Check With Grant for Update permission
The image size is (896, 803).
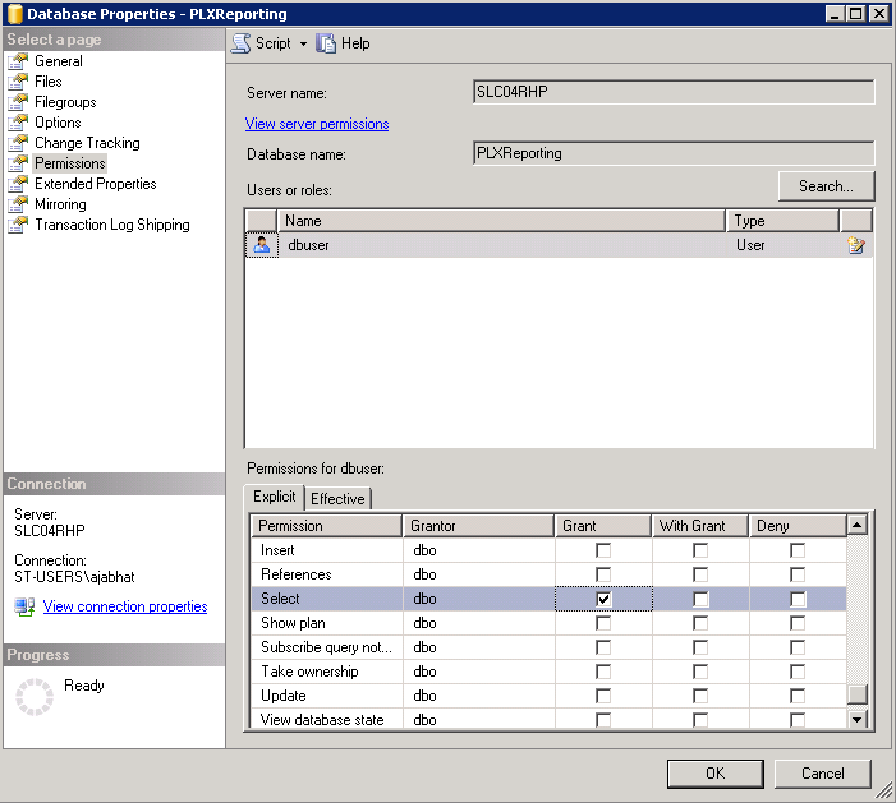(x=701, y=696)
